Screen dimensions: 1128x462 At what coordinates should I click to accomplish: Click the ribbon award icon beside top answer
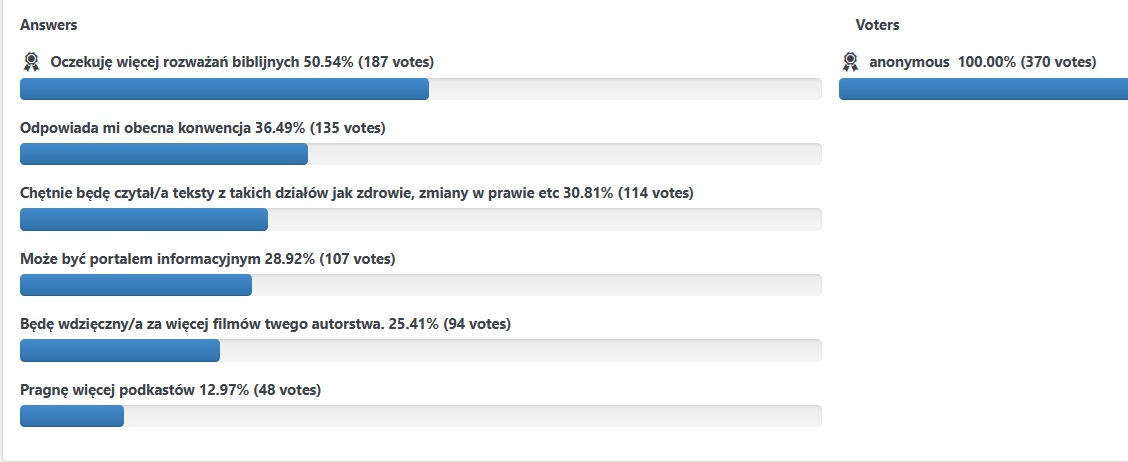coord(31,62)
